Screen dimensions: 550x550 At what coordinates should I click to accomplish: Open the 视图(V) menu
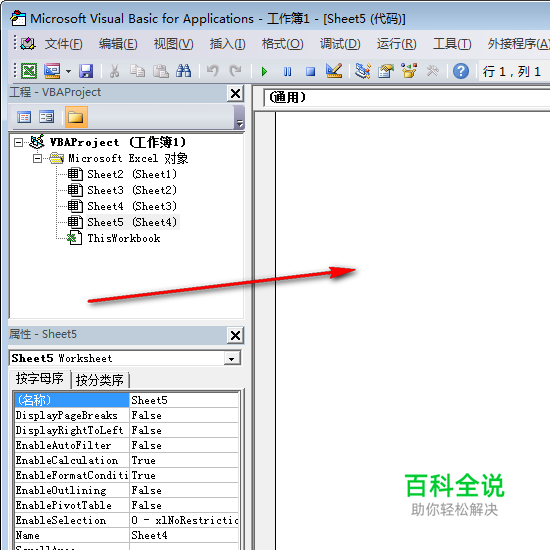pyautogui.click(x=173, y=44)
